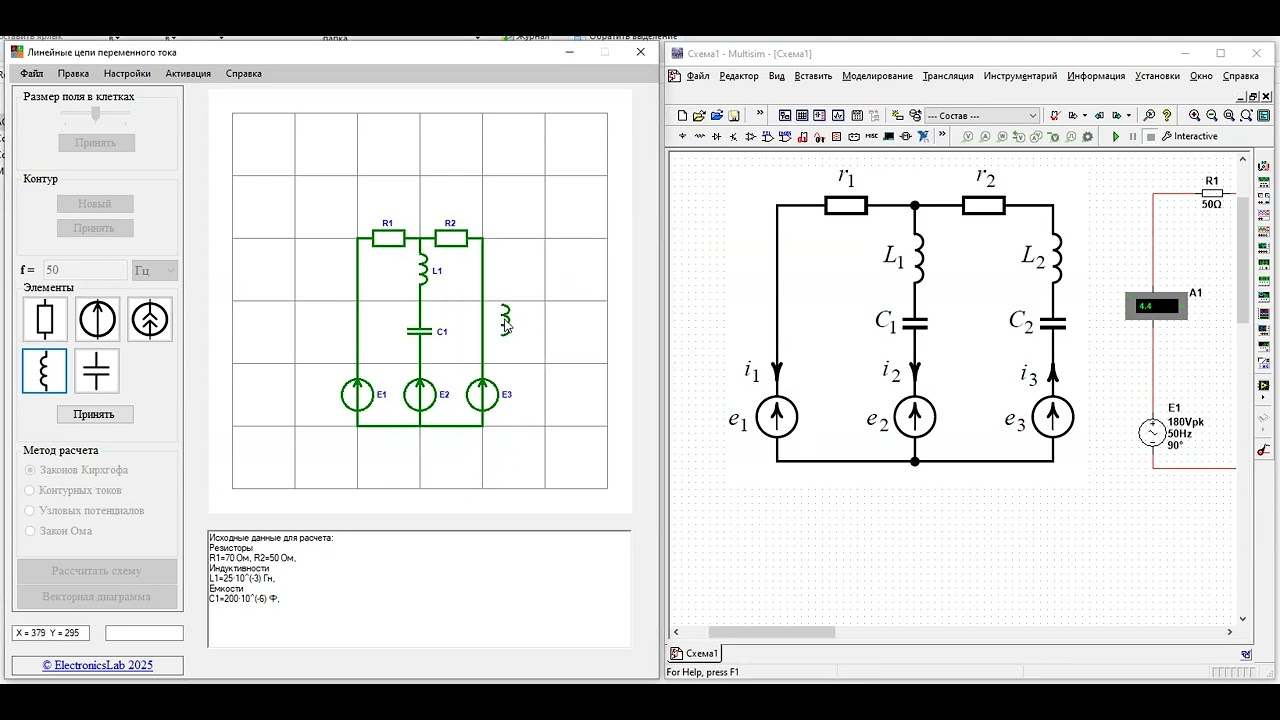Click the yellow Help question mark icon
This screenshot has height=720, width=1280.
click(x=1167, y=116)
